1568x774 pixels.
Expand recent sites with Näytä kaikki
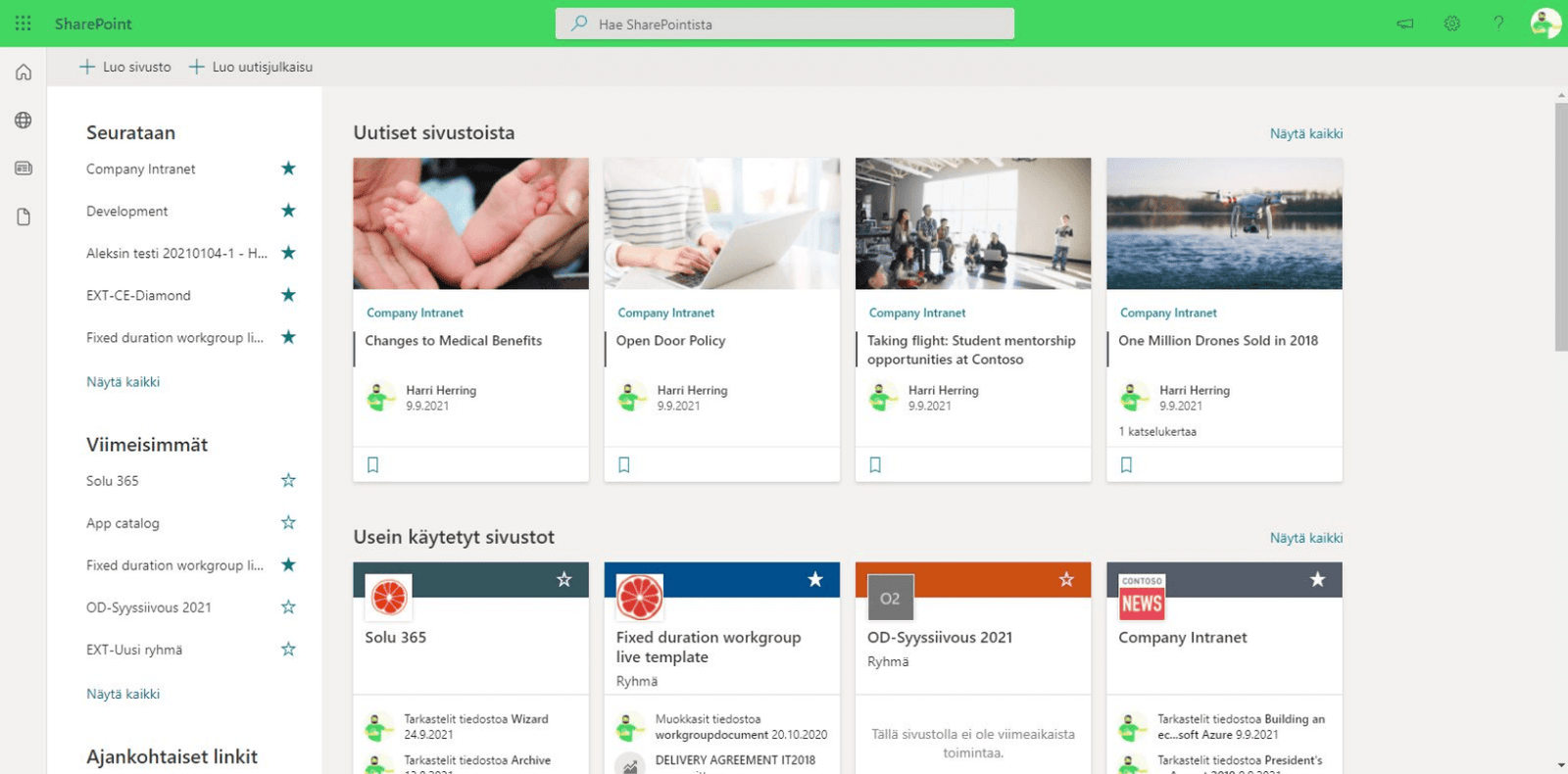(122, 694)
